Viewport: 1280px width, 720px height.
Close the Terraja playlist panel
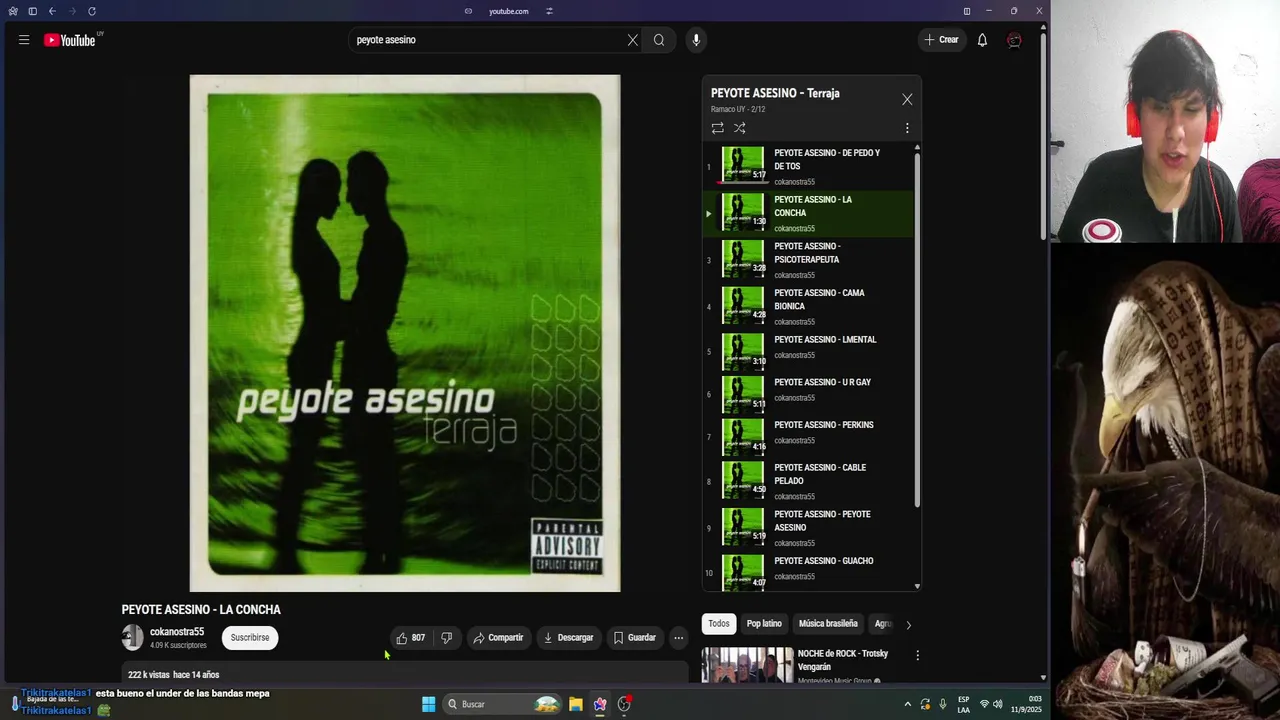pyautogui.click(x=907, y=100)
